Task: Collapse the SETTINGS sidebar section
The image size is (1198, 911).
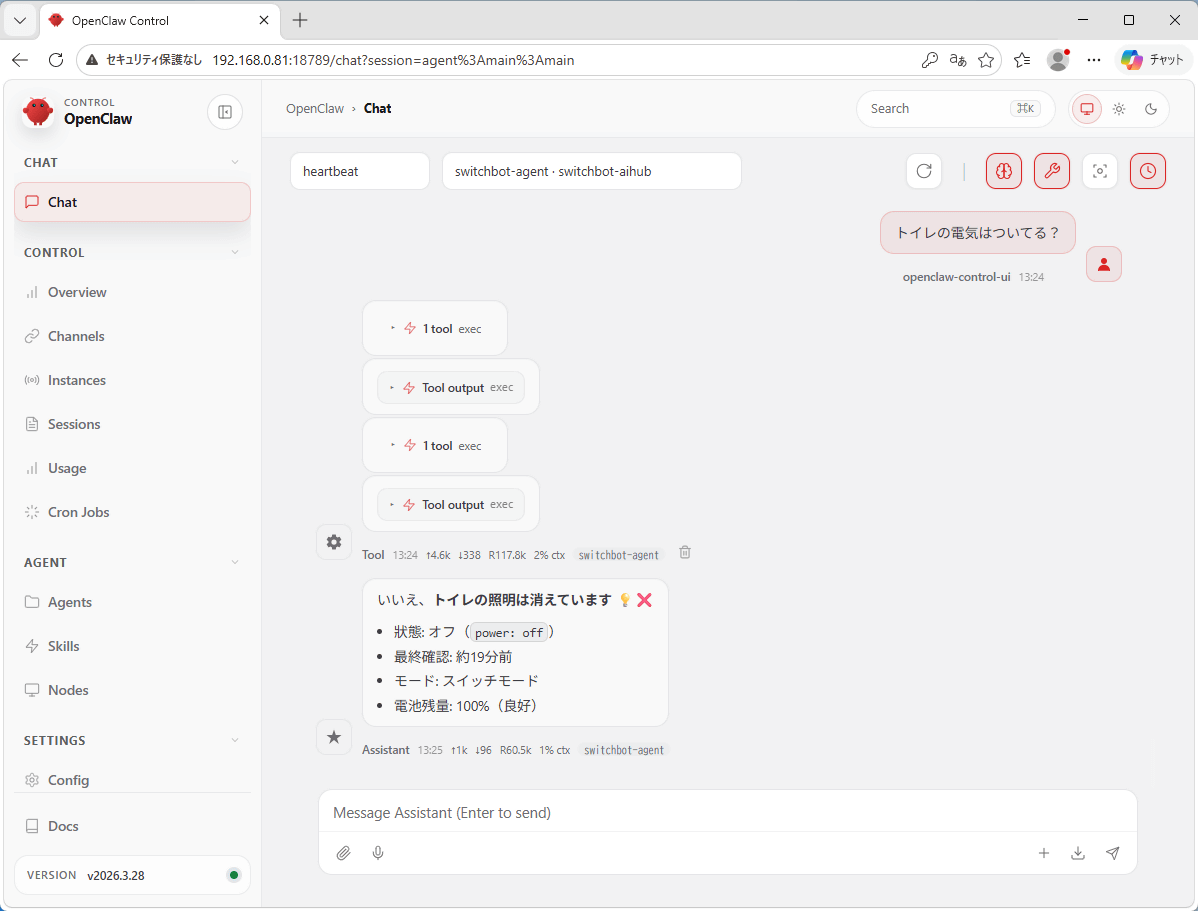Action: 132,741
